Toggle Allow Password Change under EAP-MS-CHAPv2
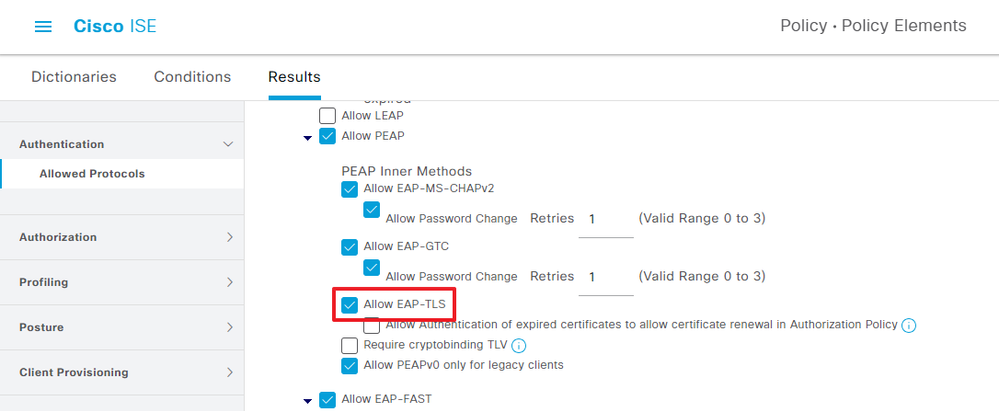 (371, 210)
